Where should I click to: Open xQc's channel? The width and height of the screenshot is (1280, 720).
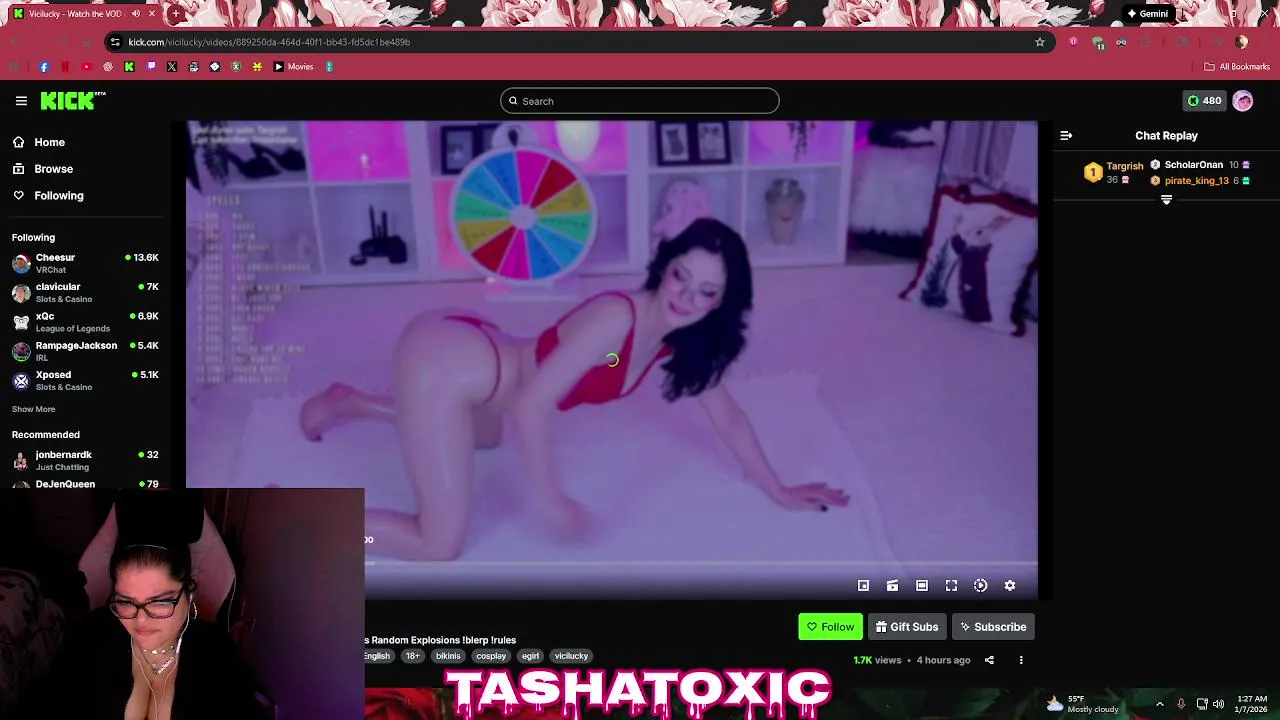click(85, 321)
